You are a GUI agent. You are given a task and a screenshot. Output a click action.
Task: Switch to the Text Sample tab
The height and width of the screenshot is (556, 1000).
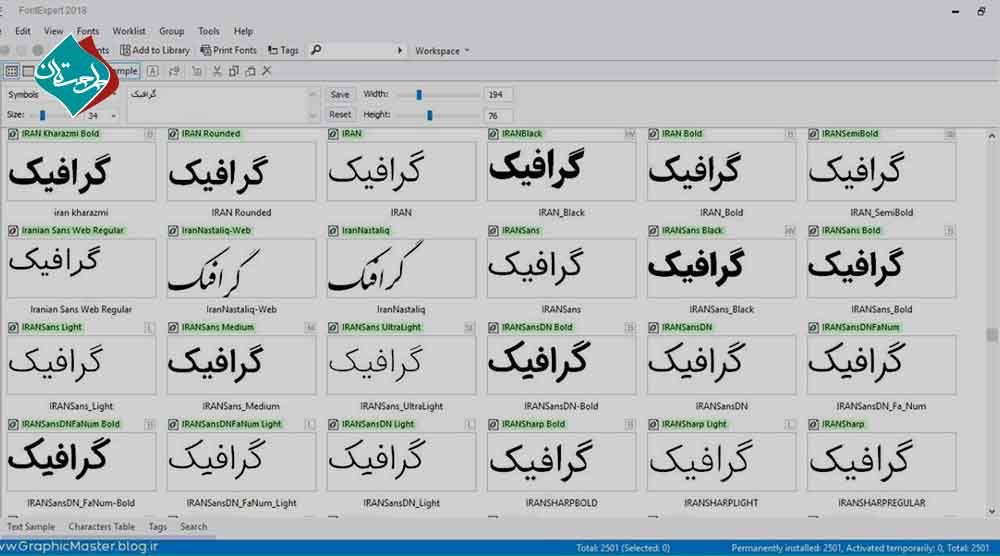[x=31, y=527]
